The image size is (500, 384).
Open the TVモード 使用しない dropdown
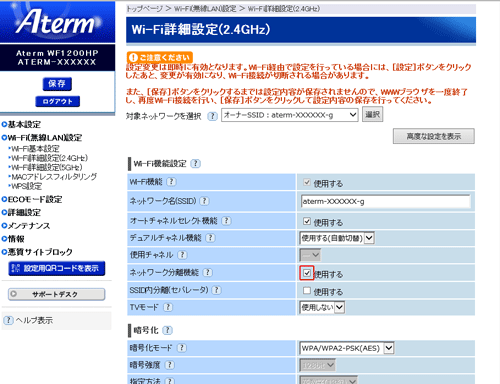(322, 307)
